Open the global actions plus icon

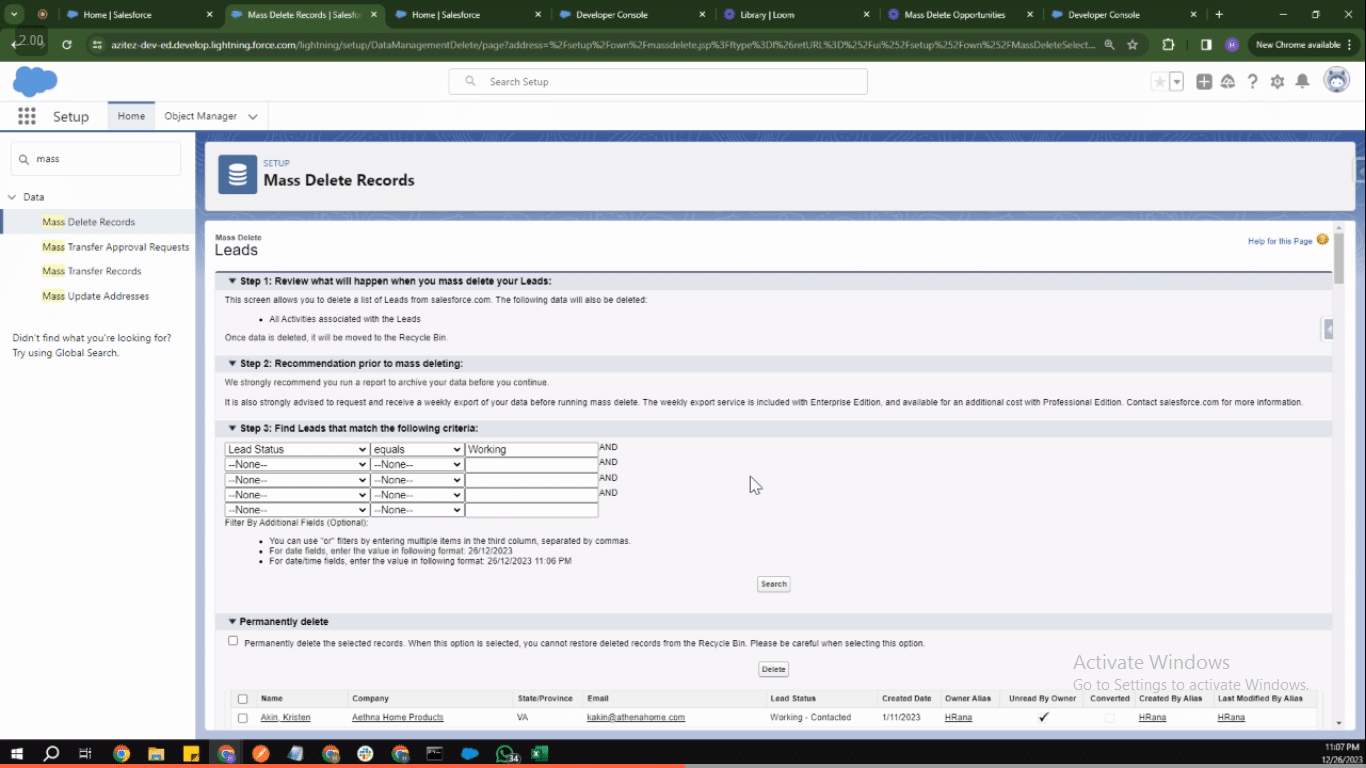pos(1204,82)
